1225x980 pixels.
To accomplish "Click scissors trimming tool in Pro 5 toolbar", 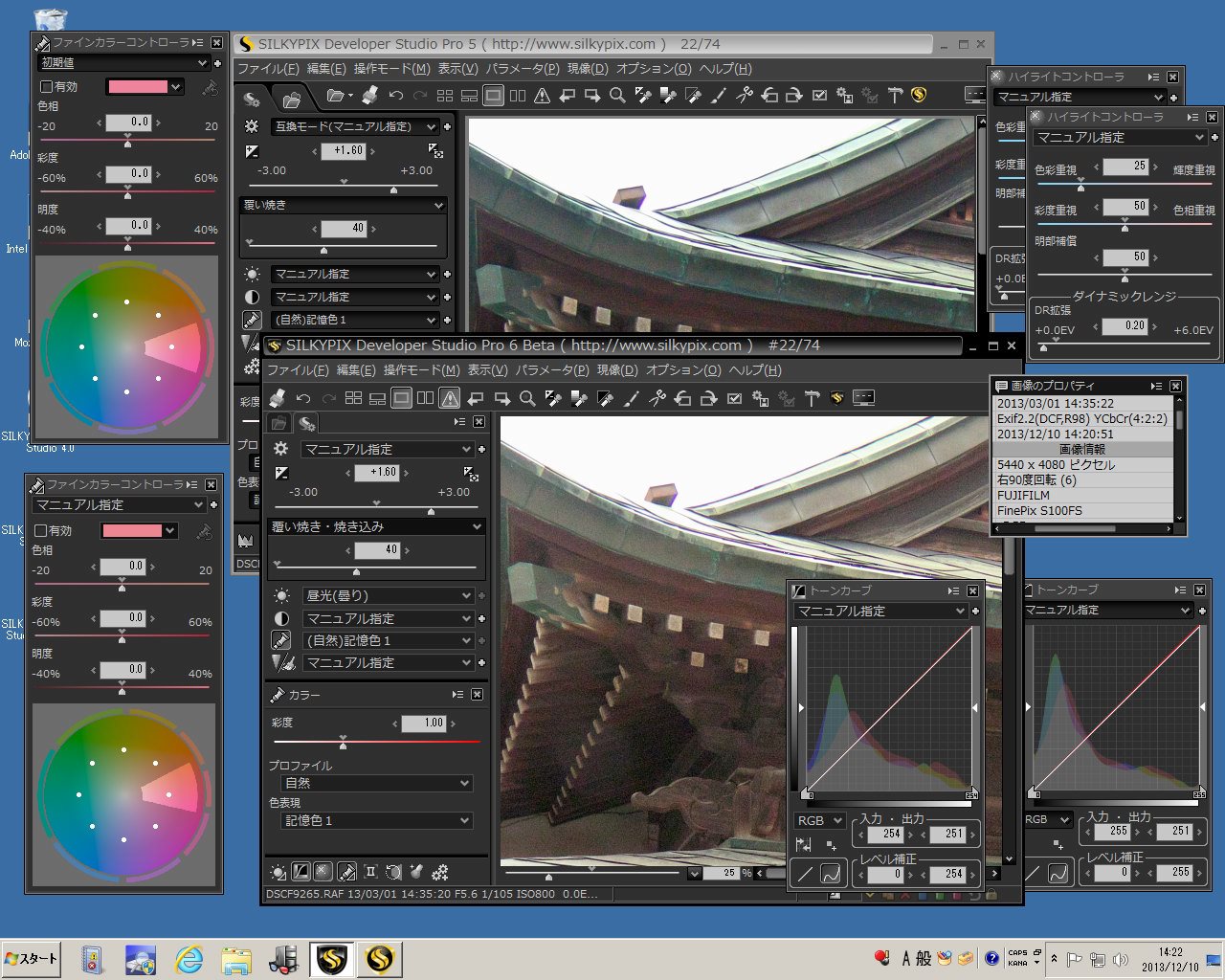I will pos(744,96).
